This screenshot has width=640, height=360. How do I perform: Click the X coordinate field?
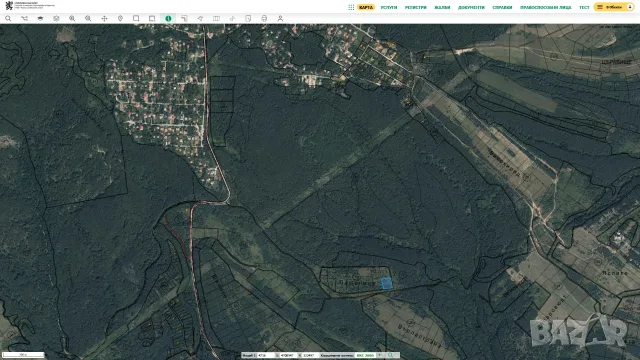click(288, 356)
